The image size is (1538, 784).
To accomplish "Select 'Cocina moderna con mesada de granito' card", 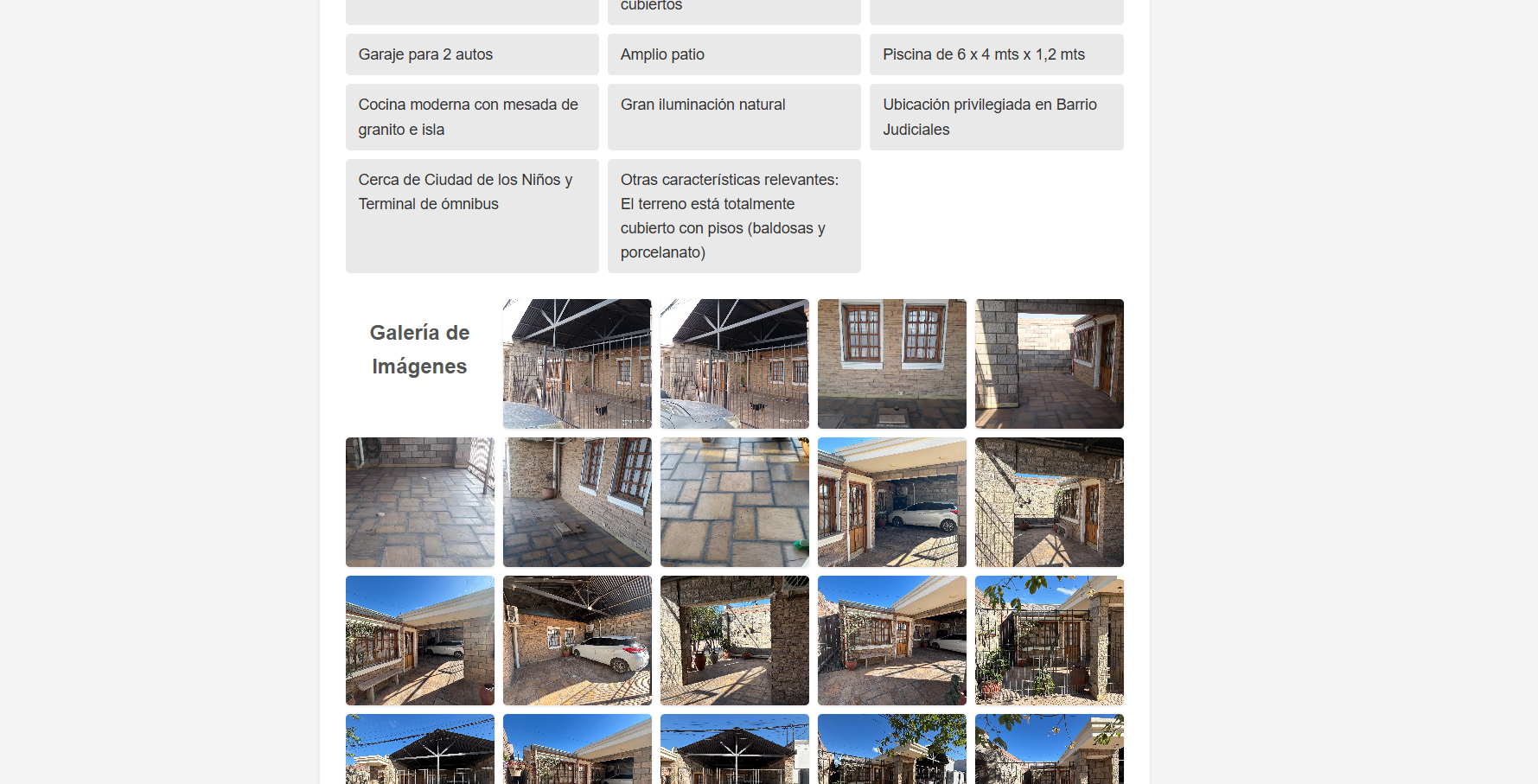I will pyautogui.click(x=472, y=117).
